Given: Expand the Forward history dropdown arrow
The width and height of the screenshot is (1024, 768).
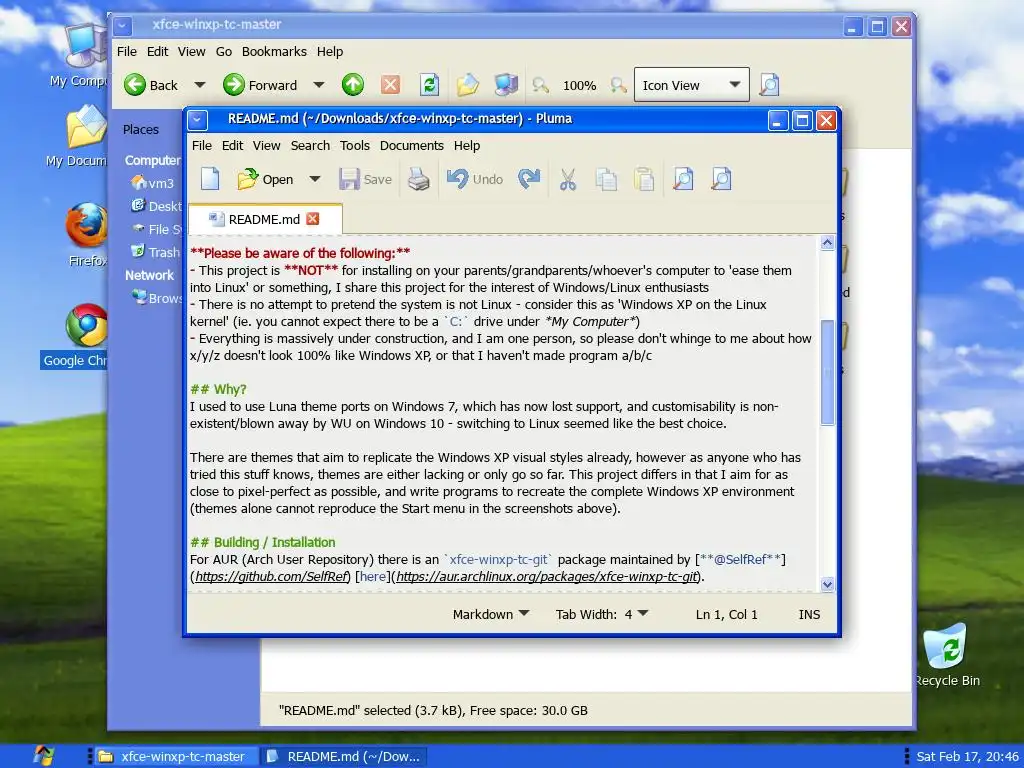Looking at the screenshot, I should [x=319, y=85].
